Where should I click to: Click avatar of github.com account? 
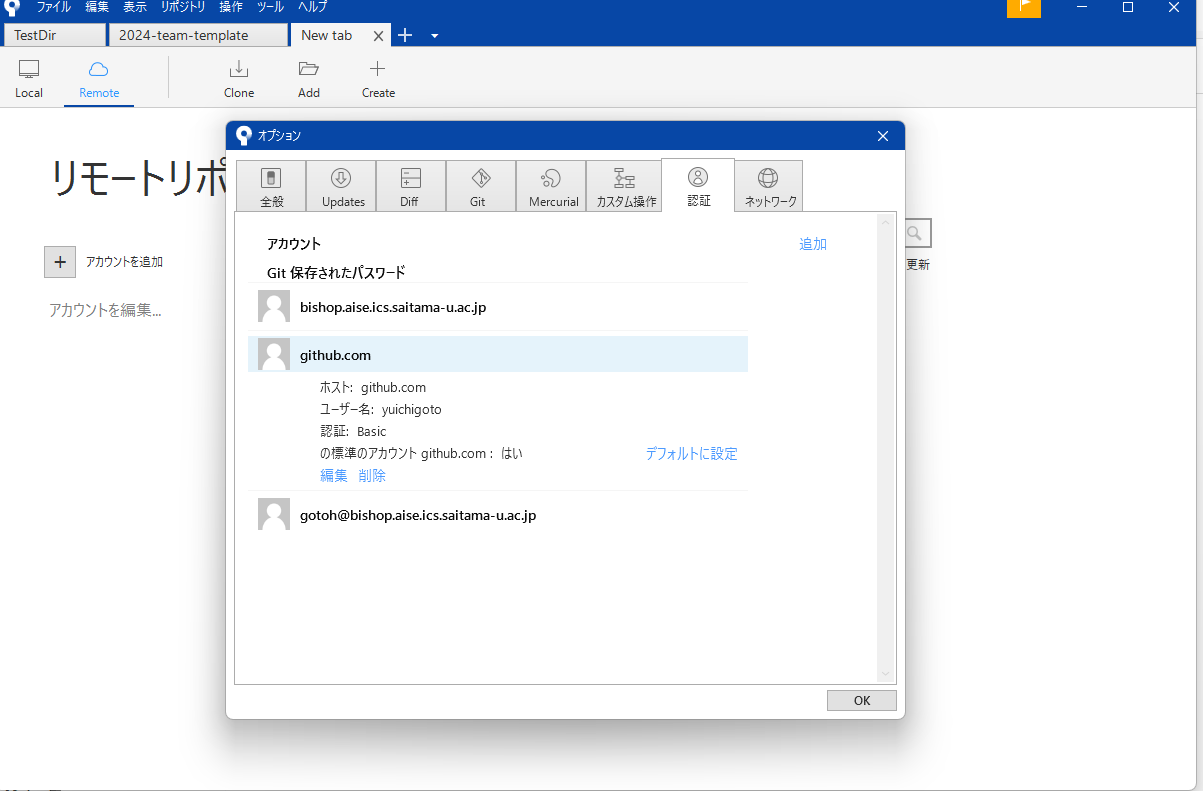click(x=274, y=354)
